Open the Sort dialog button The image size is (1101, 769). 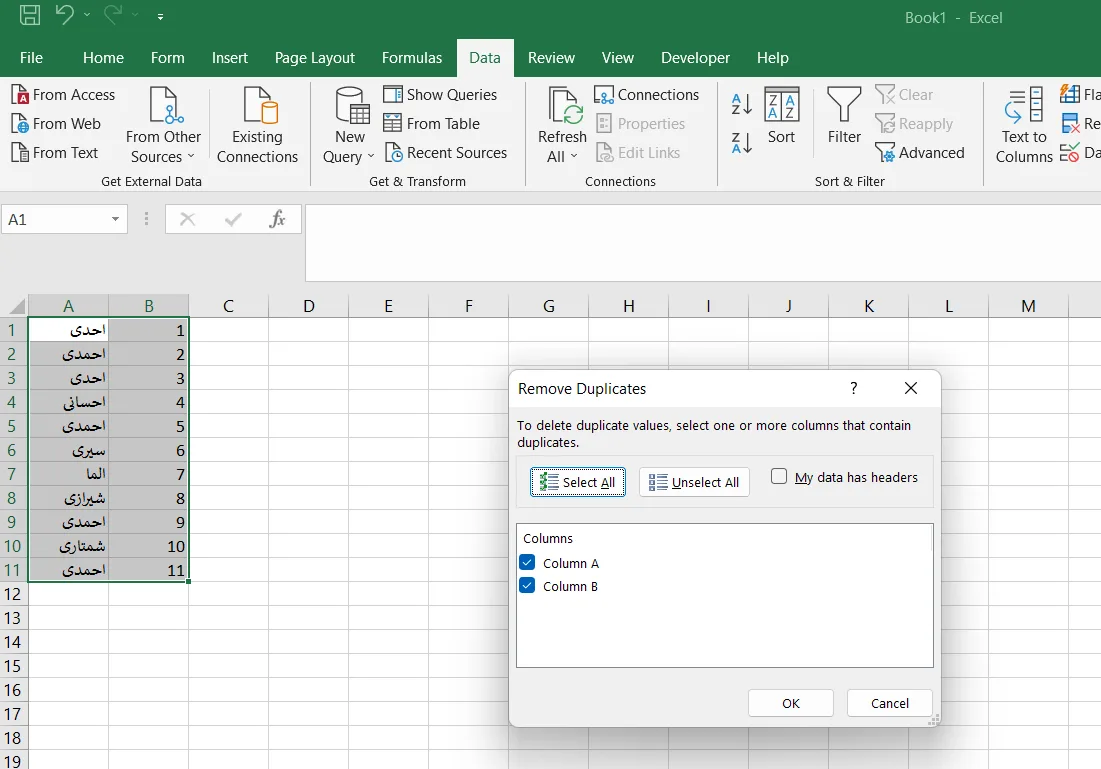click(782, 116)
